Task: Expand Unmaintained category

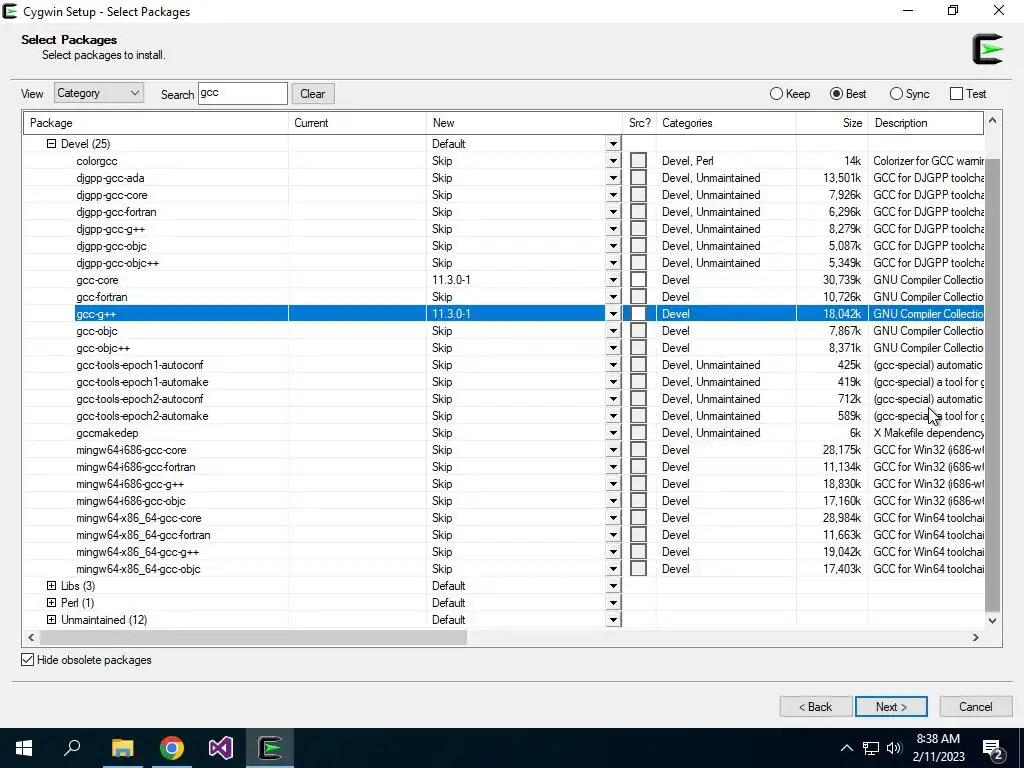Action: click(52, 620)
